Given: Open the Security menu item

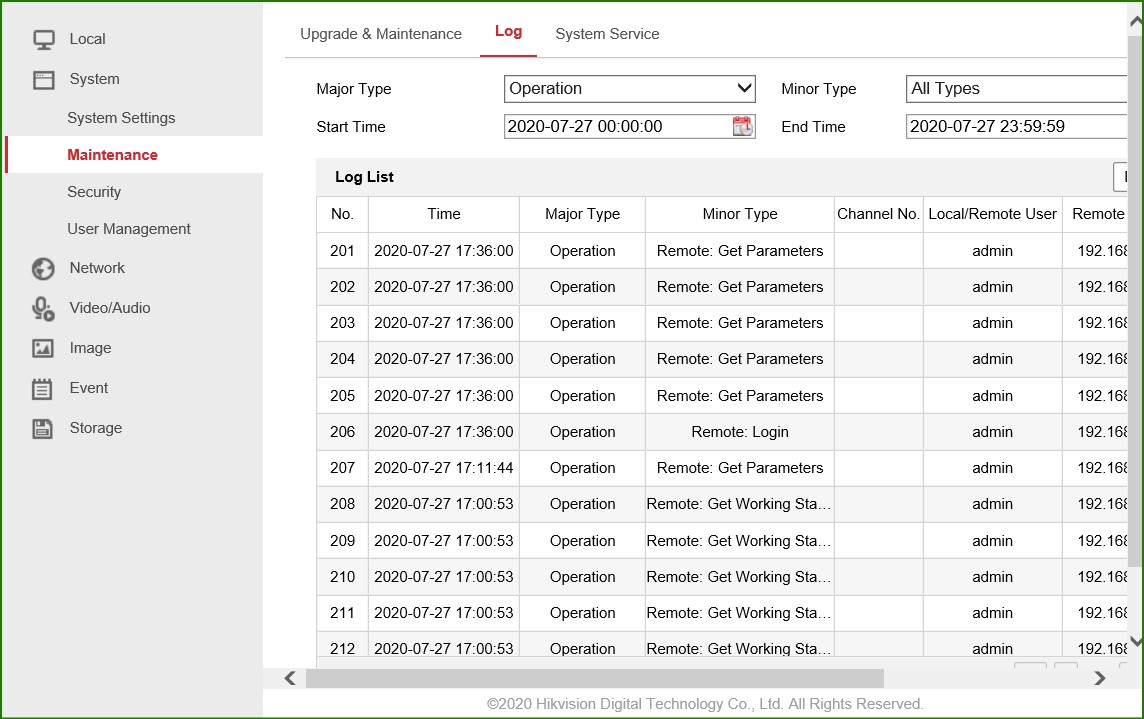Looking at the screenshot, I should coord(94,192).
